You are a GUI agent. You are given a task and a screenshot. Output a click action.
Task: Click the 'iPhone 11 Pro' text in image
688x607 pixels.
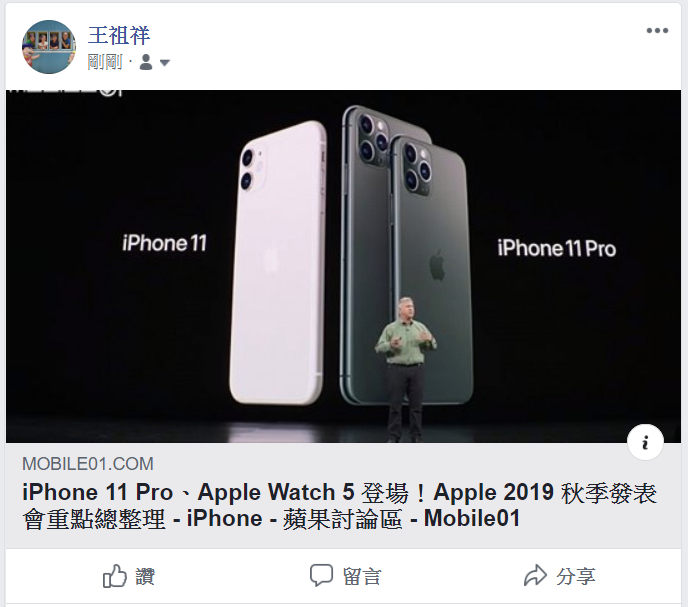[x=556, y=249]
